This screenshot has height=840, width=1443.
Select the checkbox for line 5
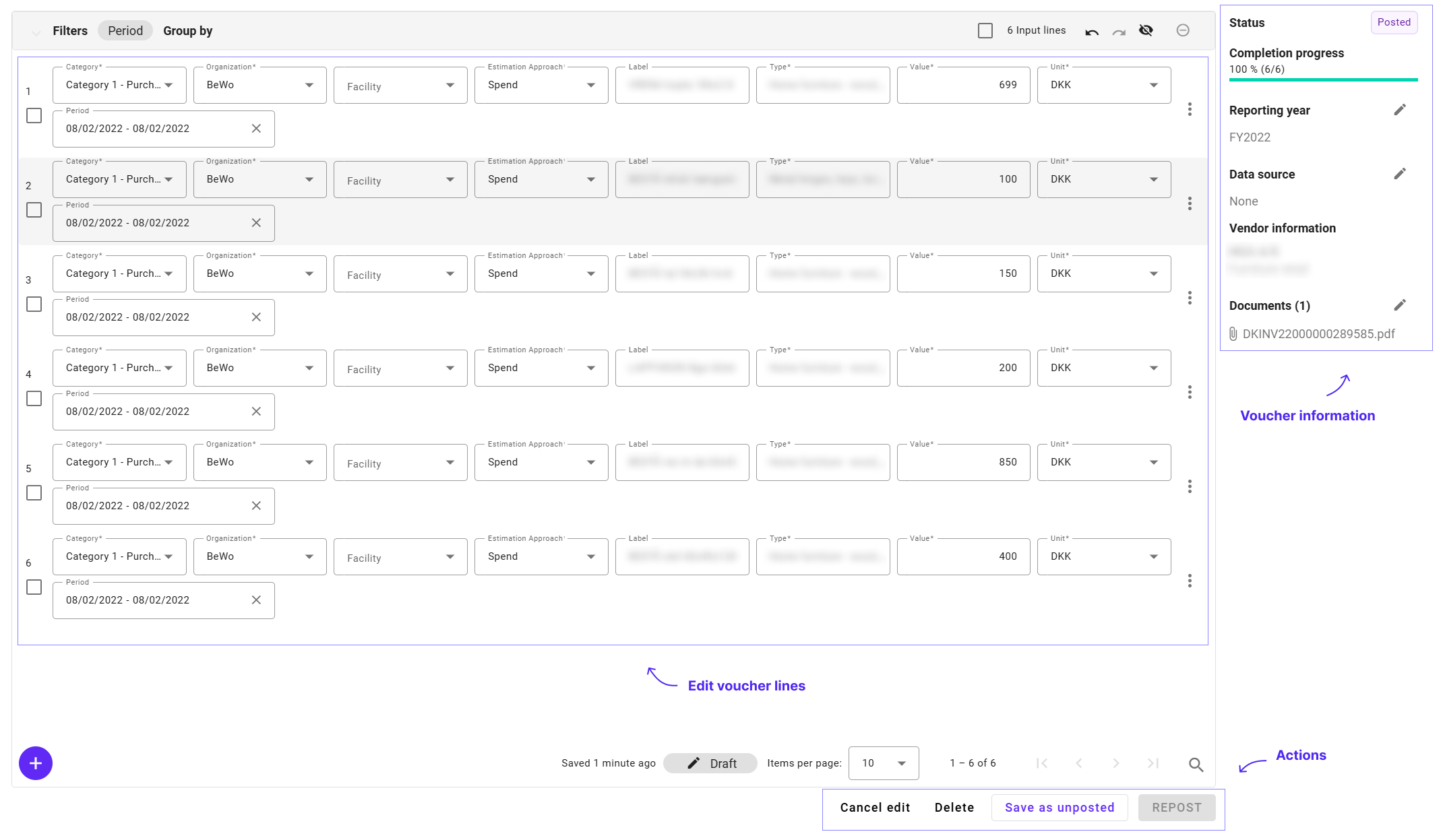[x=34, y=493]
